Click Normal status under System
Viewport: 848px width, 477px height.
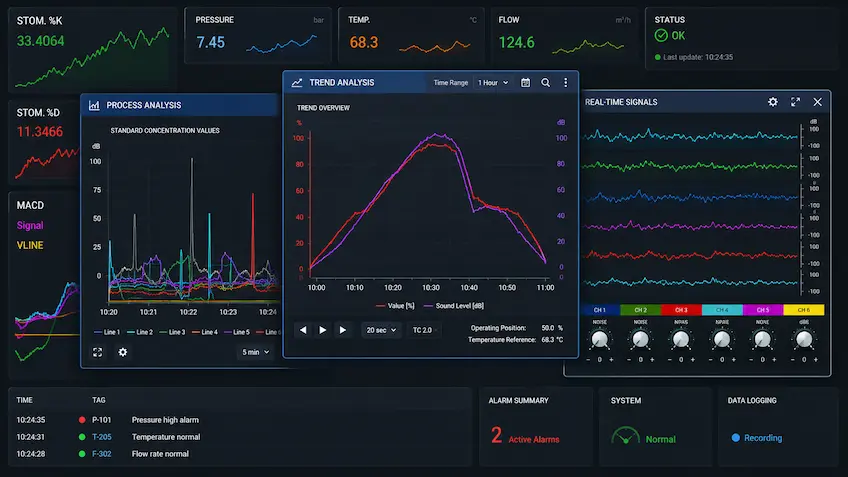(660, 439)
